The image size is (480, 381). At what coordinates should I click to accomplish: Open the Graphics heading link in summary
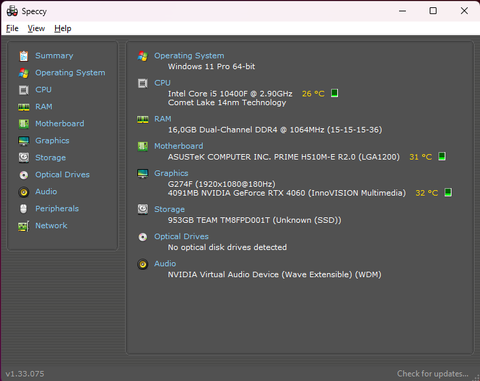click(171, 173)
